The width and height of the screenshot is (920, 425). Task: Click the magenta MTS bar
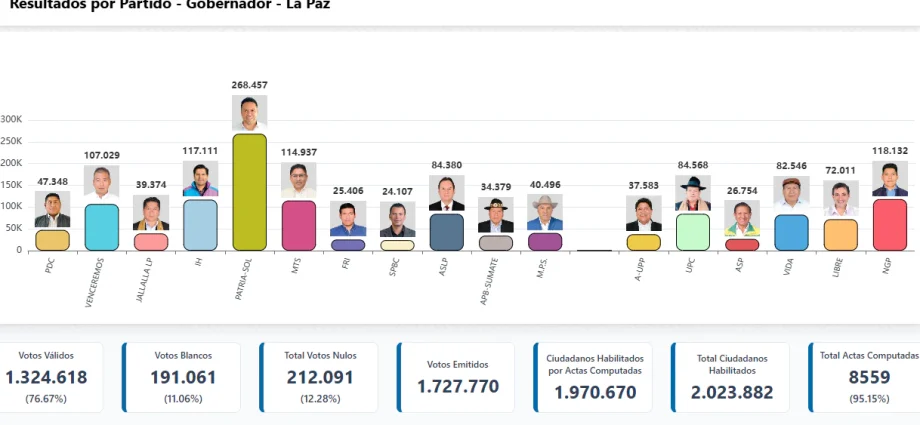coord(298,225)
